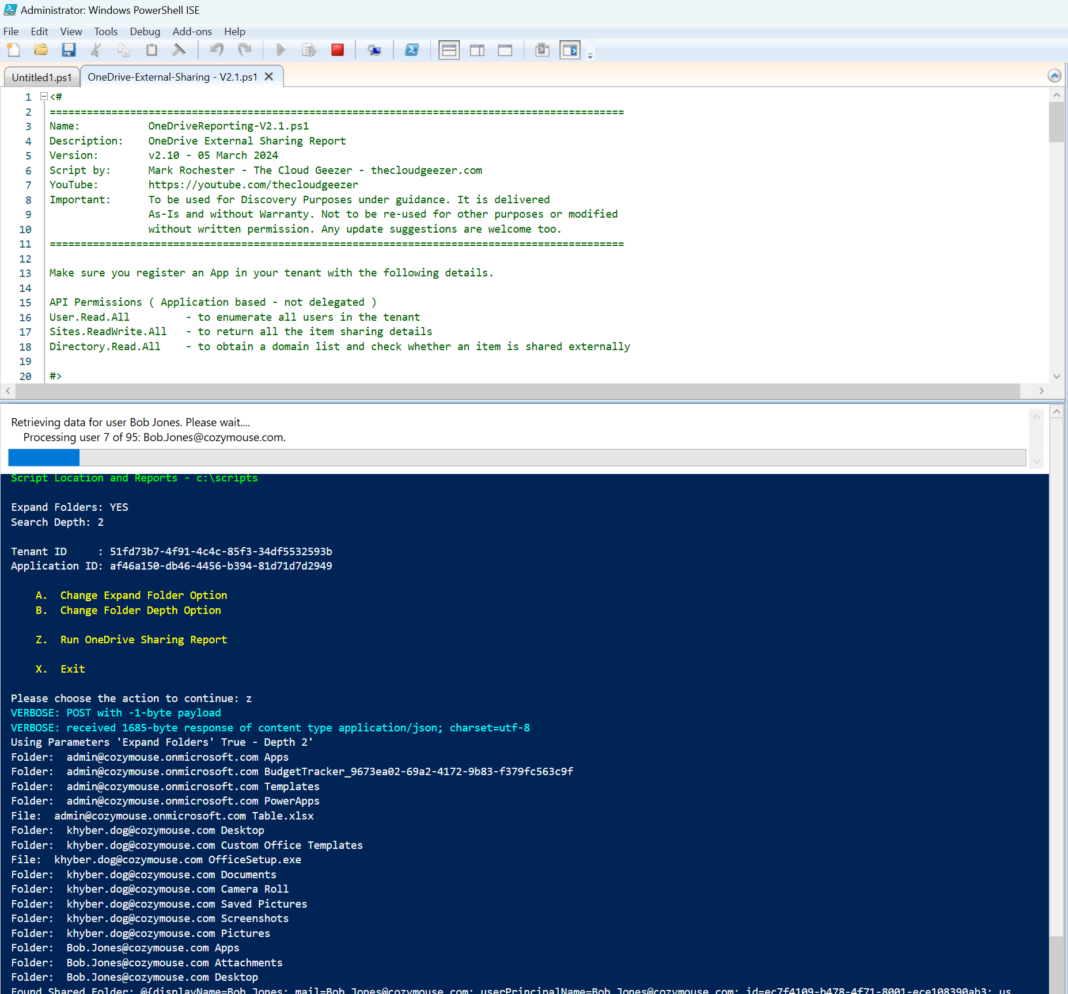Click the https://youtube.com/thecloudgeezer text

pos(253,185)
